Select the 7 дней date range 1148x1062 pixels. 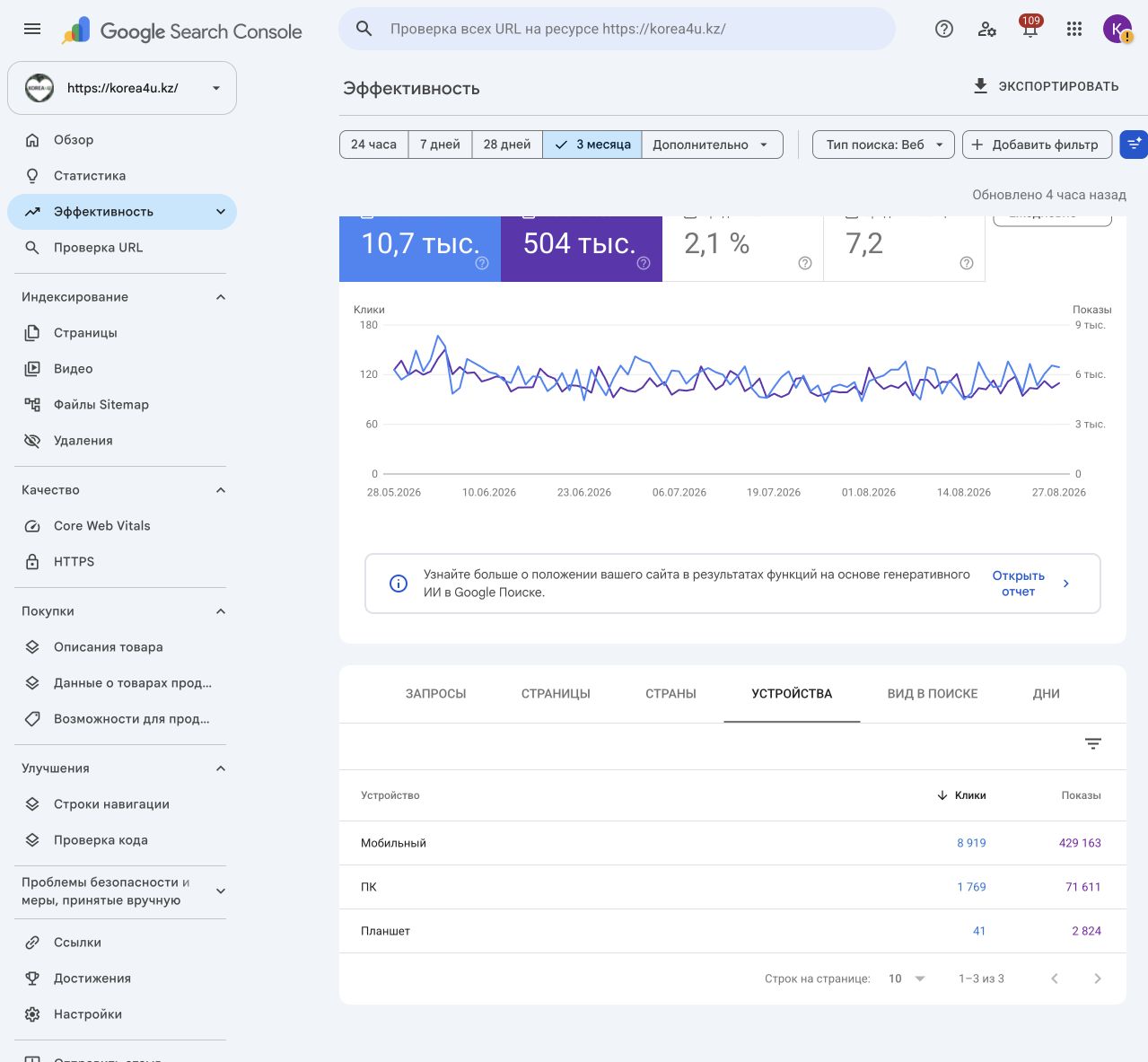click(x=440, y=145)
